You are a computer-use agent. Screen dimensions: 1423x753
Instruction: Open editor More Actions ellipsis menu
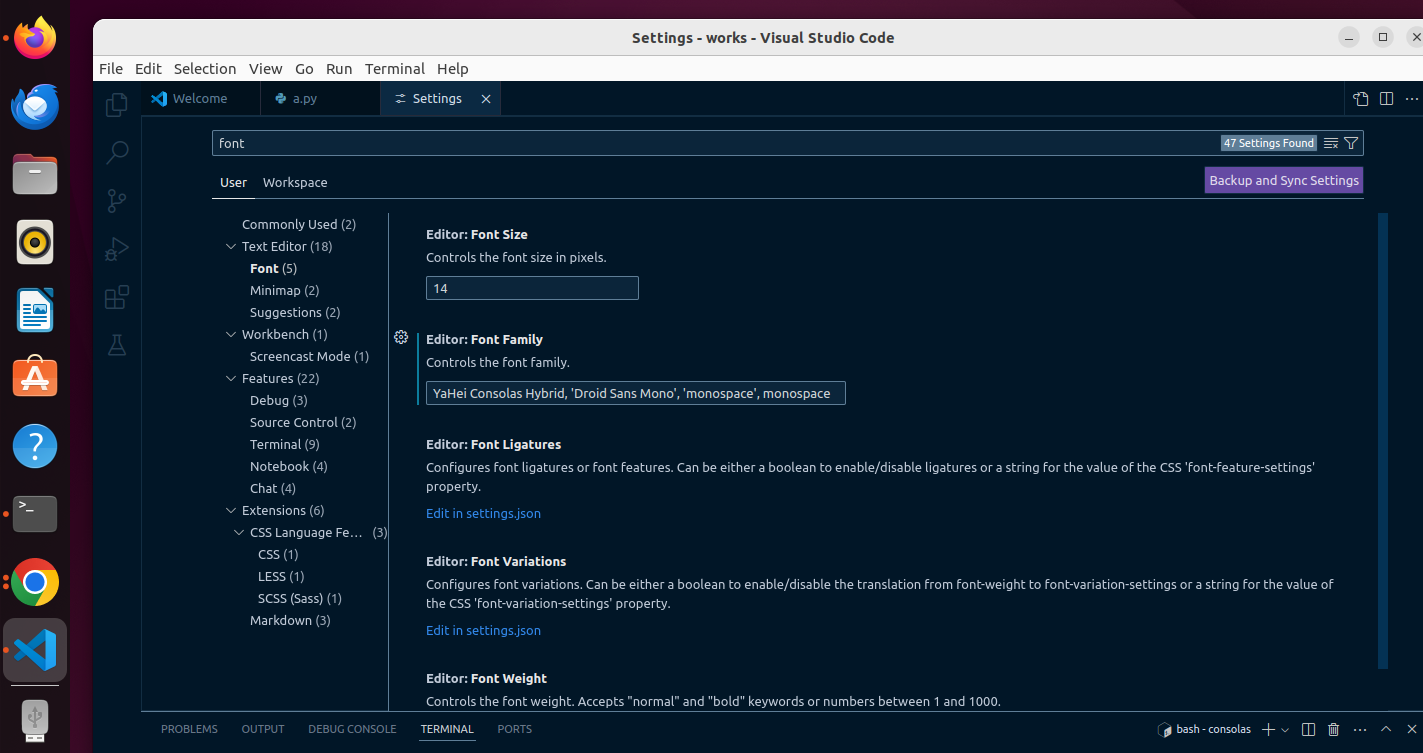point(1412,99)
